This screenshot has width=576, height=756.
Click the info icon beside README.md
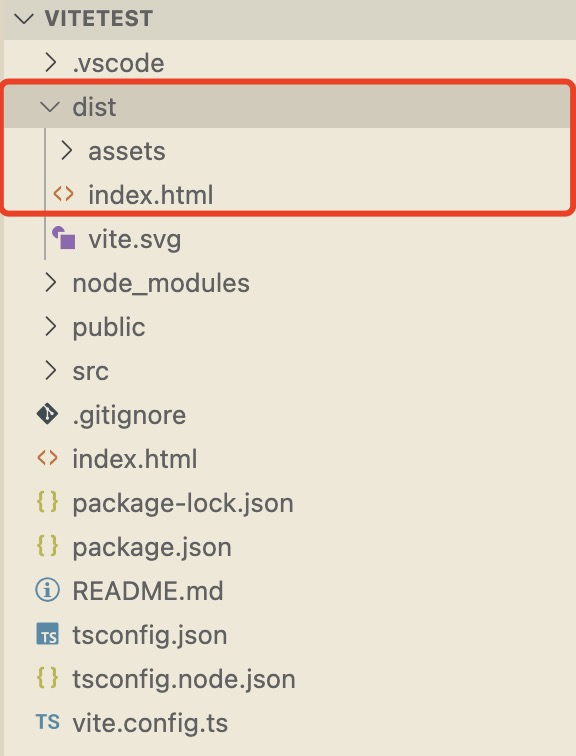point(47,590)
